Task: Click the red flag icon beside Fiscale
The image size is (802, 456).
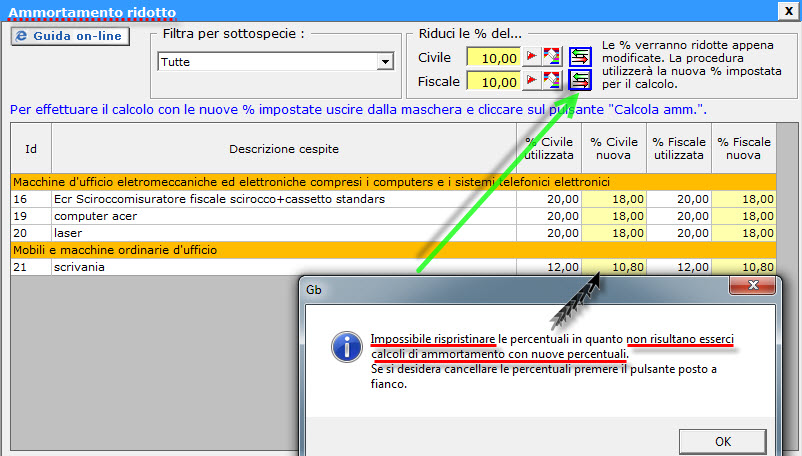Action: pos(532,81)
